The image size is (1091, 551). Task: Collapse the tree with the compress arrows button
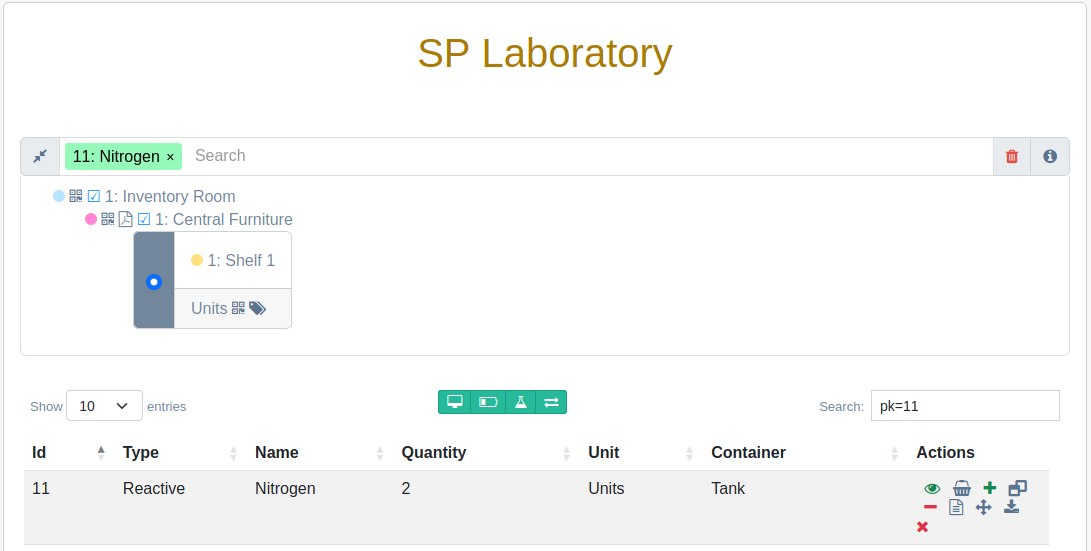40,157
